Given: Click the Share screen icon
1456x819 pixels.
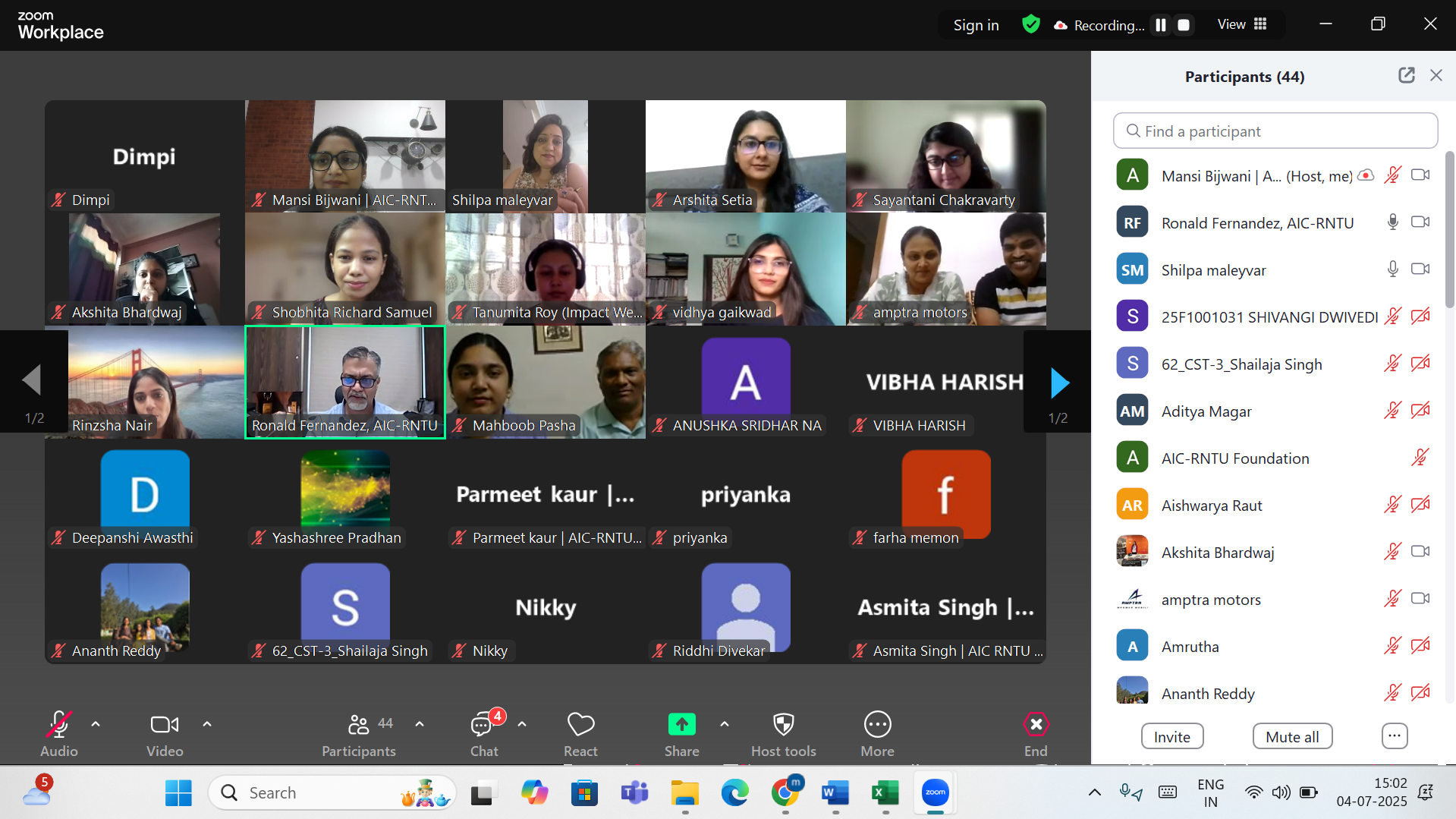Looking at the screenshot, I should coord(681,725).
